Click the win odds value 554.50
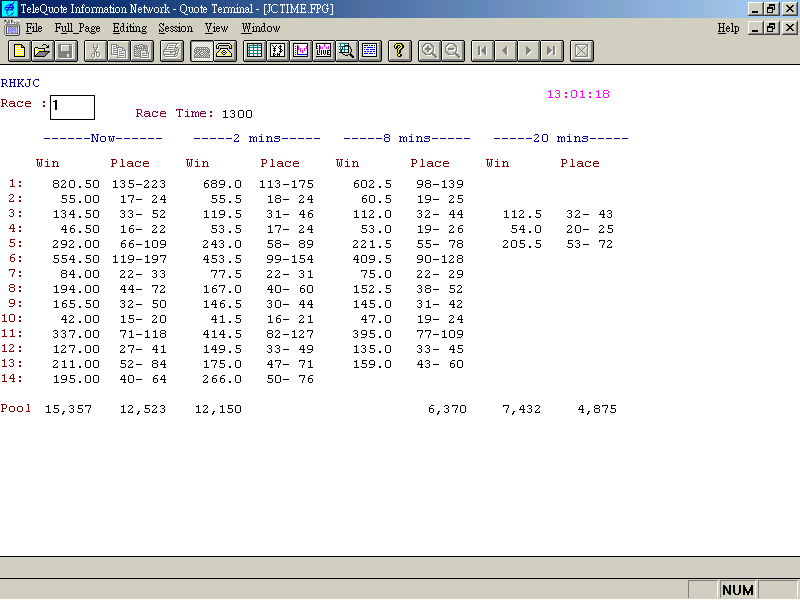 [x=76, y=259]
